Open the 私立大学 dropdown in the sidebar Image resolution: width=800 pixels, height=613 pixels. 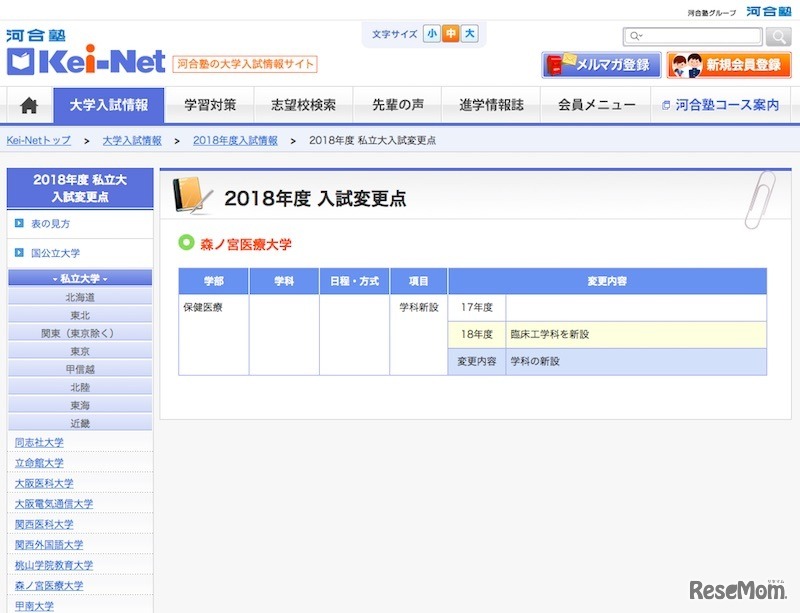pyautogui.click(x=80, y=277)
